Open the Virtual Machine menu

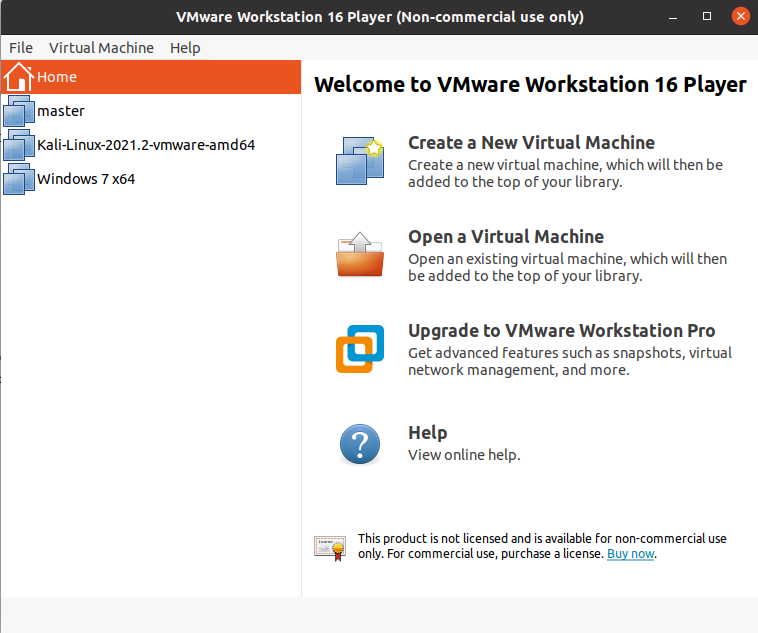(101, 48)
